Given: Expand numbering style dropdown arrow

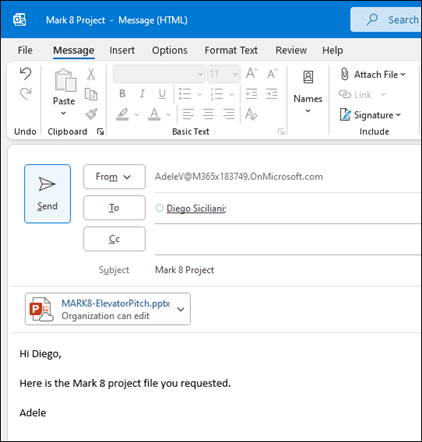Looking at the screenshot, I should (231, 94).
